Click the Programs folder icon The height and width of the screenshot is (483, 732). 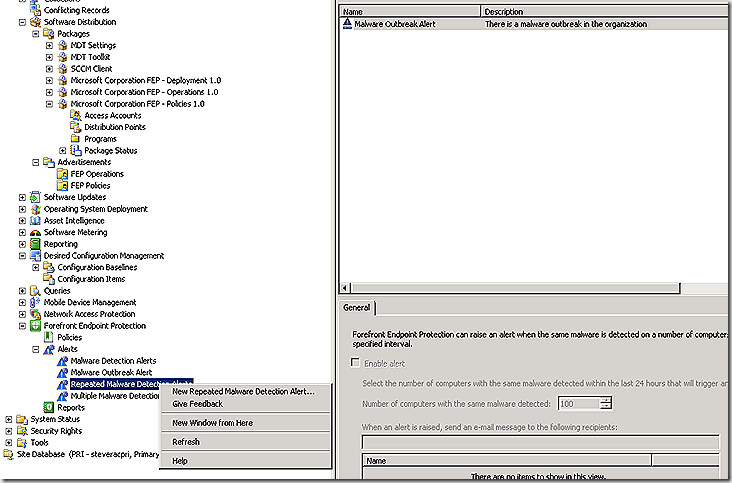click(75, 139)
